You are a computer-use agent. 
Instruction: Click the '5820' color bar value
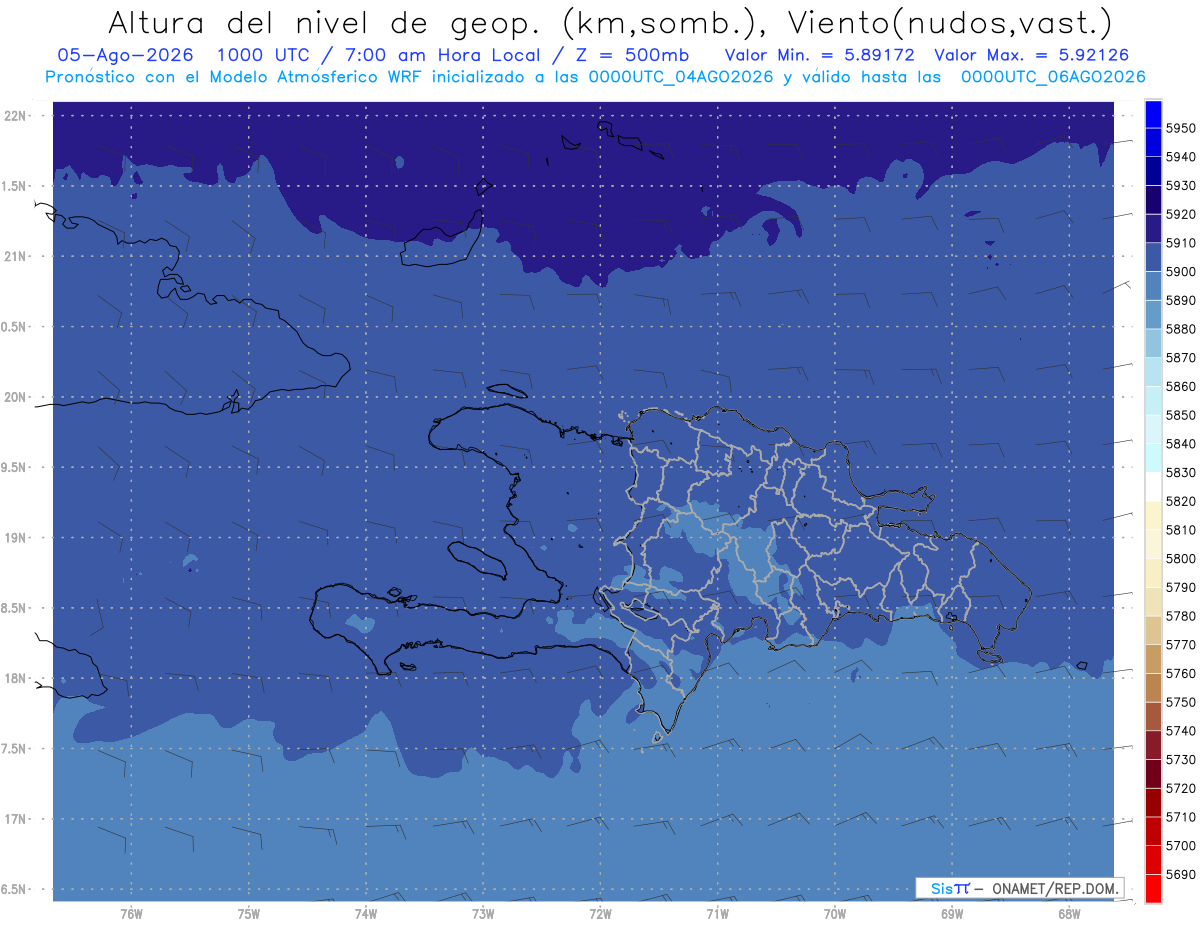(x=1180, y=501)
